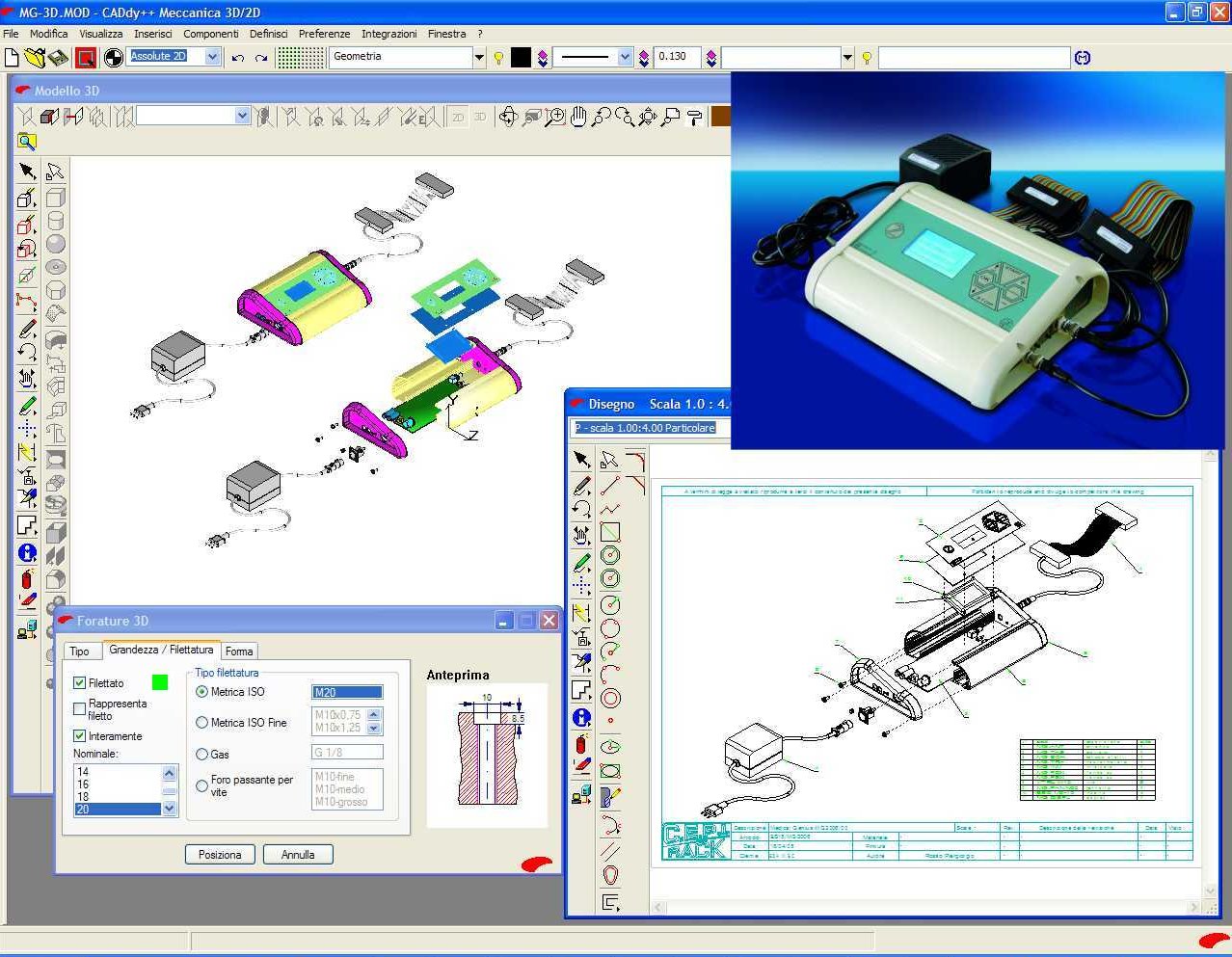Select the cylinder primitive tool

56,221
